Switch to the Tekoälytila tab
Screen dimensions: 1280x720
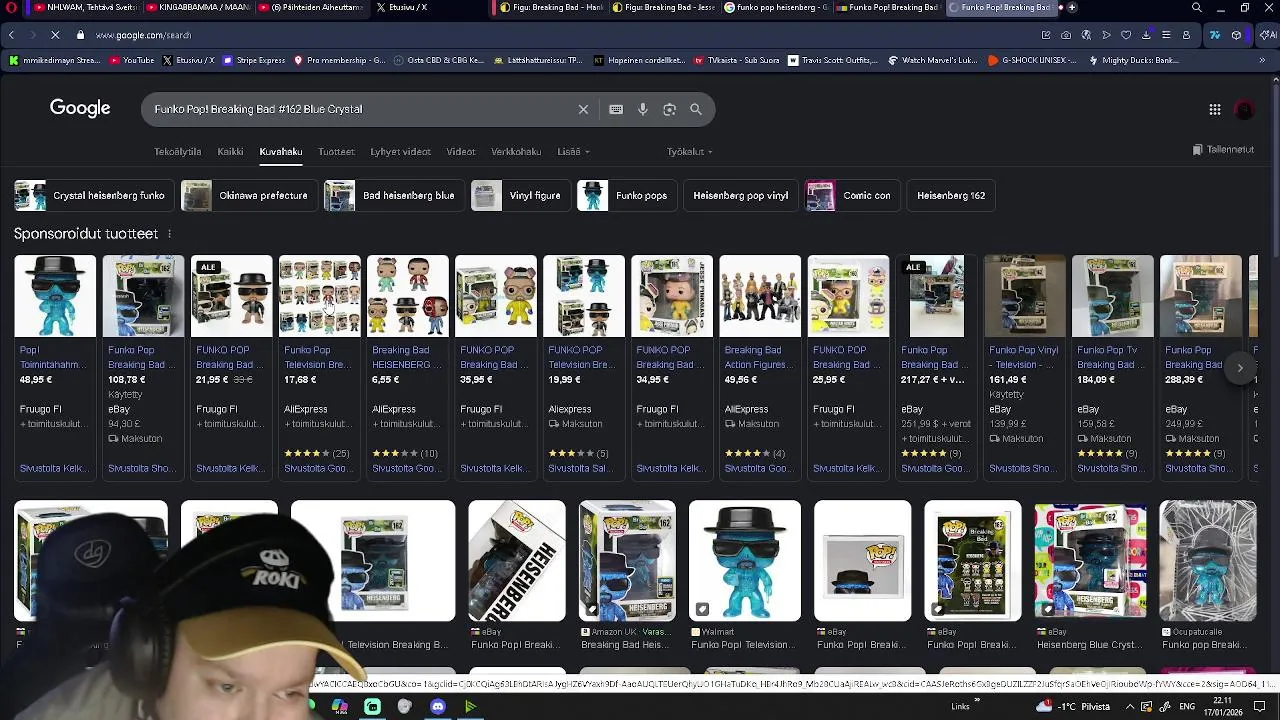(x=177, y=152)
